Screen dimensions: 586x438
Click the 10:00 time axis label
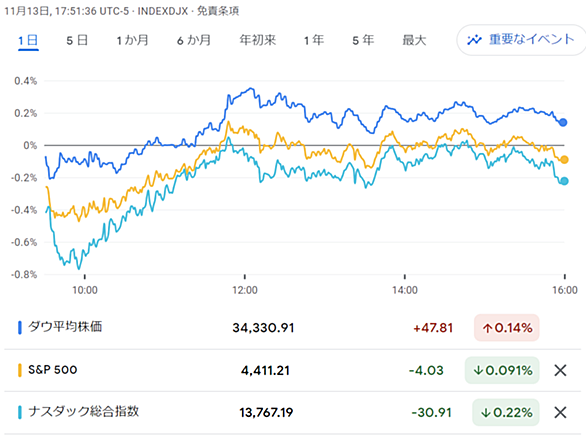point(85,290)
